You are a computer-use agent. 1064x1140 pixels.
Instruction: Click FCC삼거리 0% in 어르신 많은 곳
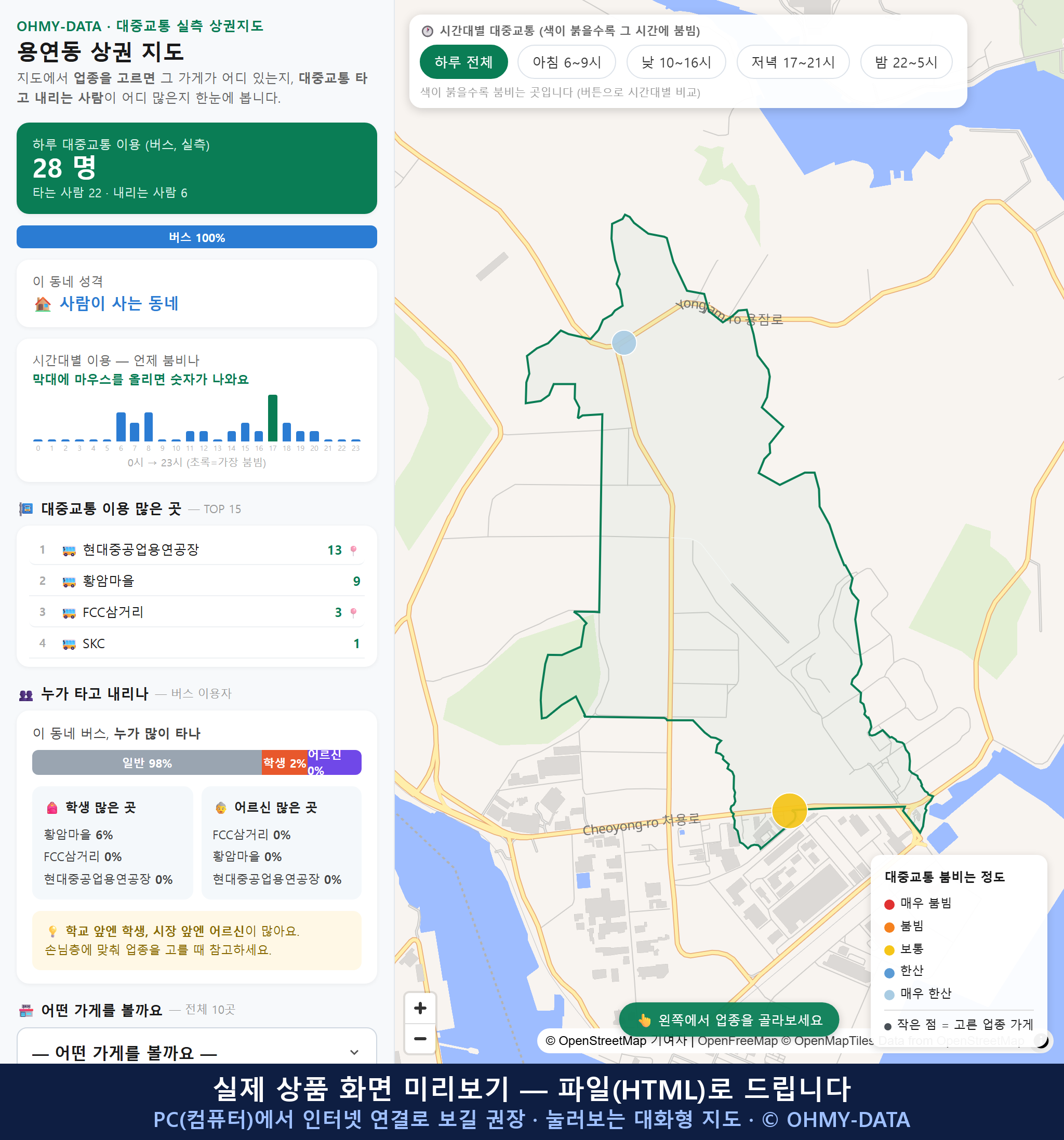[x=251, y=835]
